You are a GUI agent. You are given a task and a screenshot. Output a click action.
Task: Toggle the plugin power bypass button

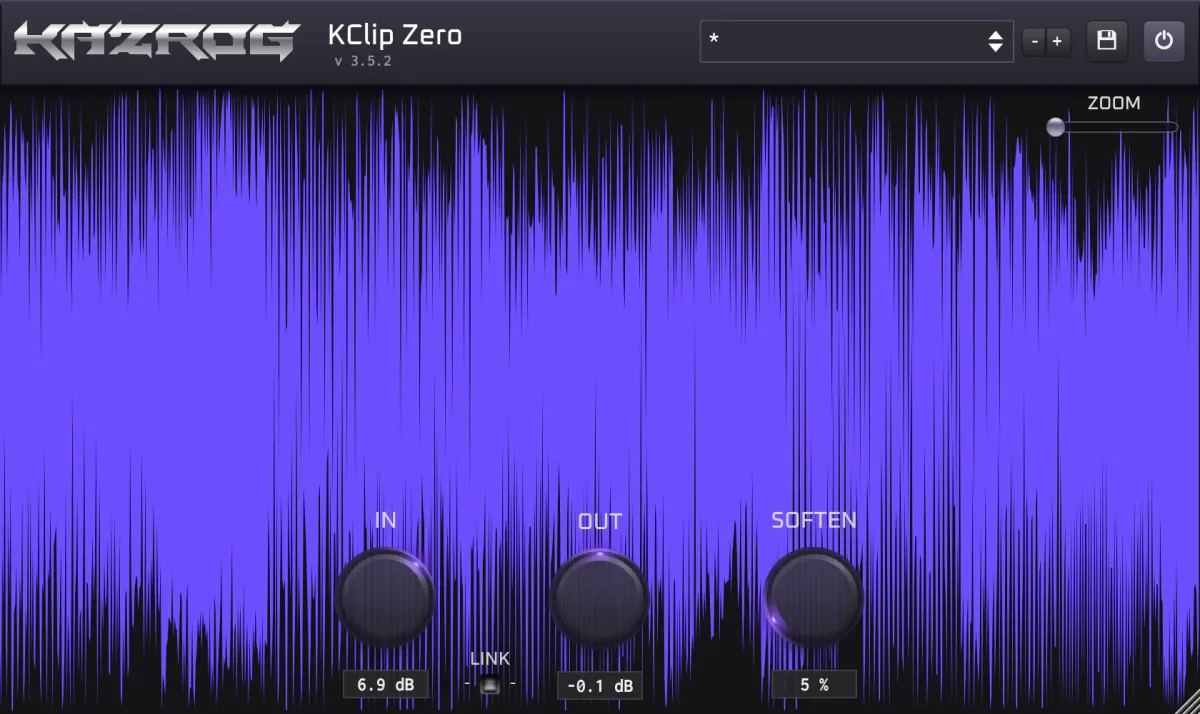[x=1163, y=41]
